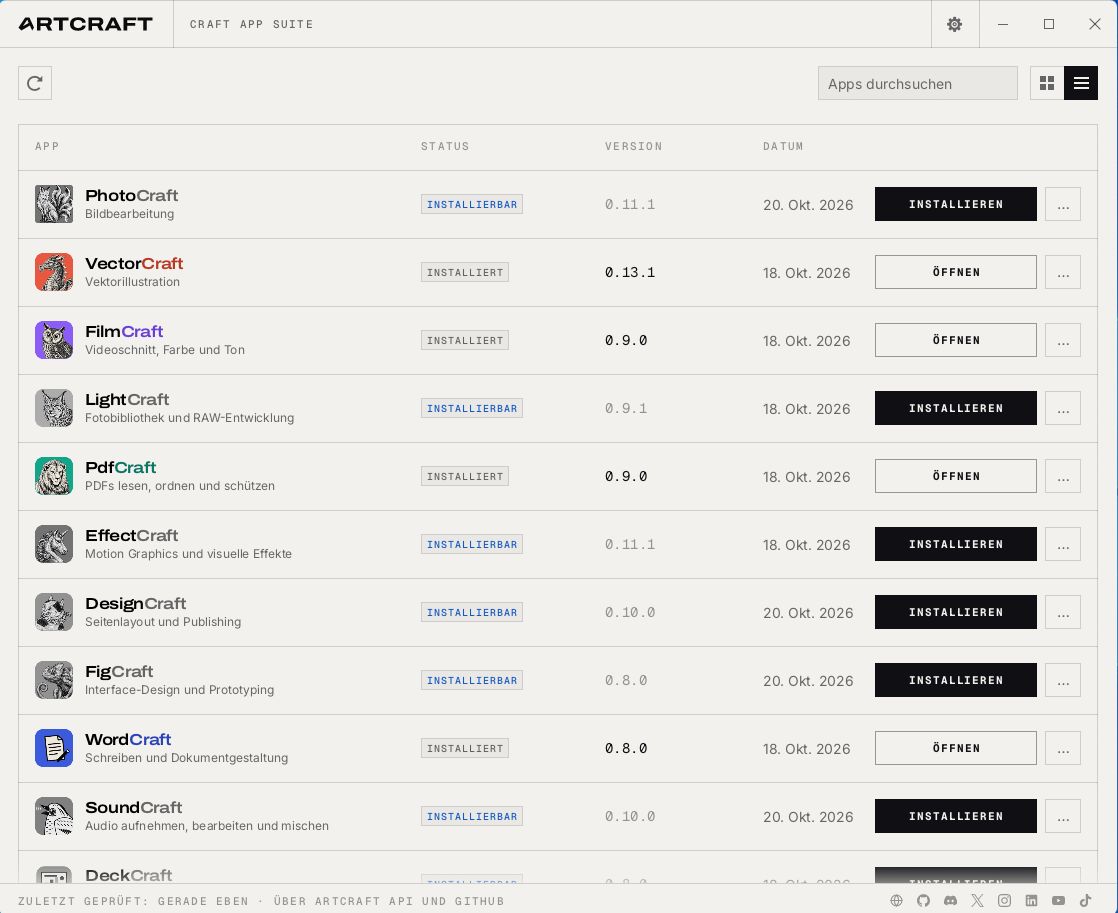Viewport: 1118px width, 913px height.
Task: Select the FilmCraft owl app icon
Action: 54,340
